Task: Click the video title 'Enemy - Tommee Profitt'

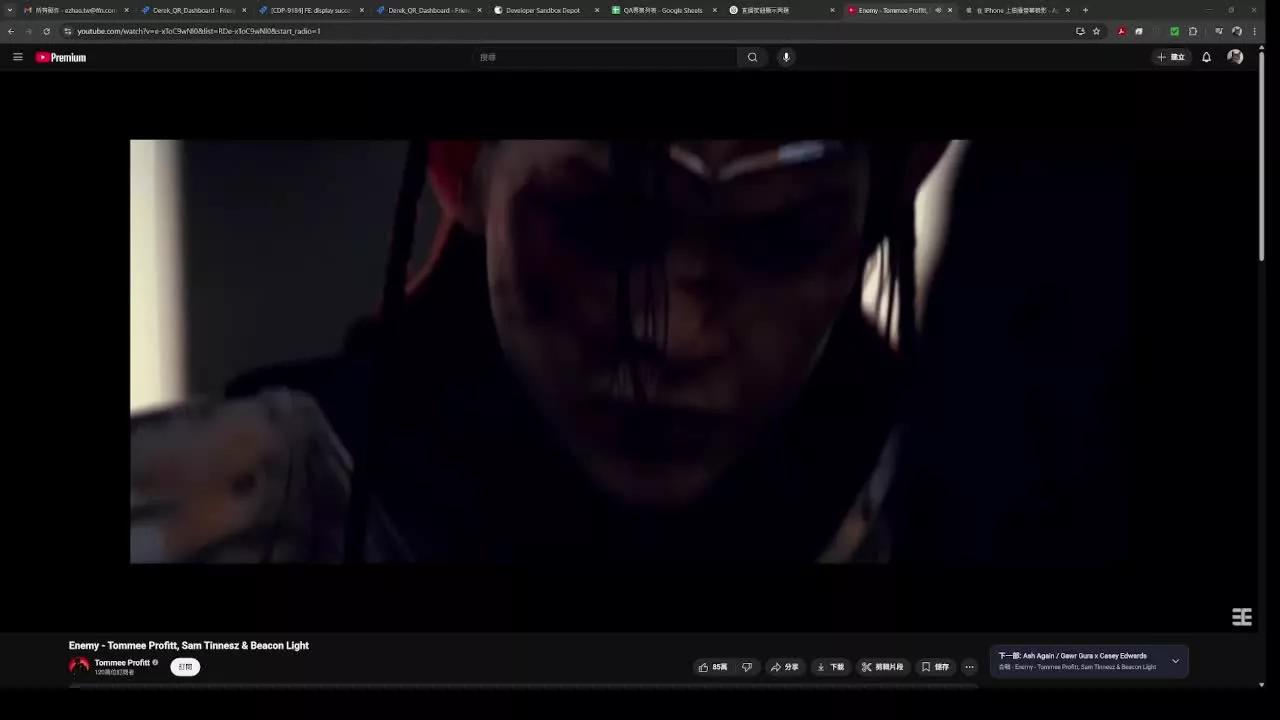Action: coord(189,646)
